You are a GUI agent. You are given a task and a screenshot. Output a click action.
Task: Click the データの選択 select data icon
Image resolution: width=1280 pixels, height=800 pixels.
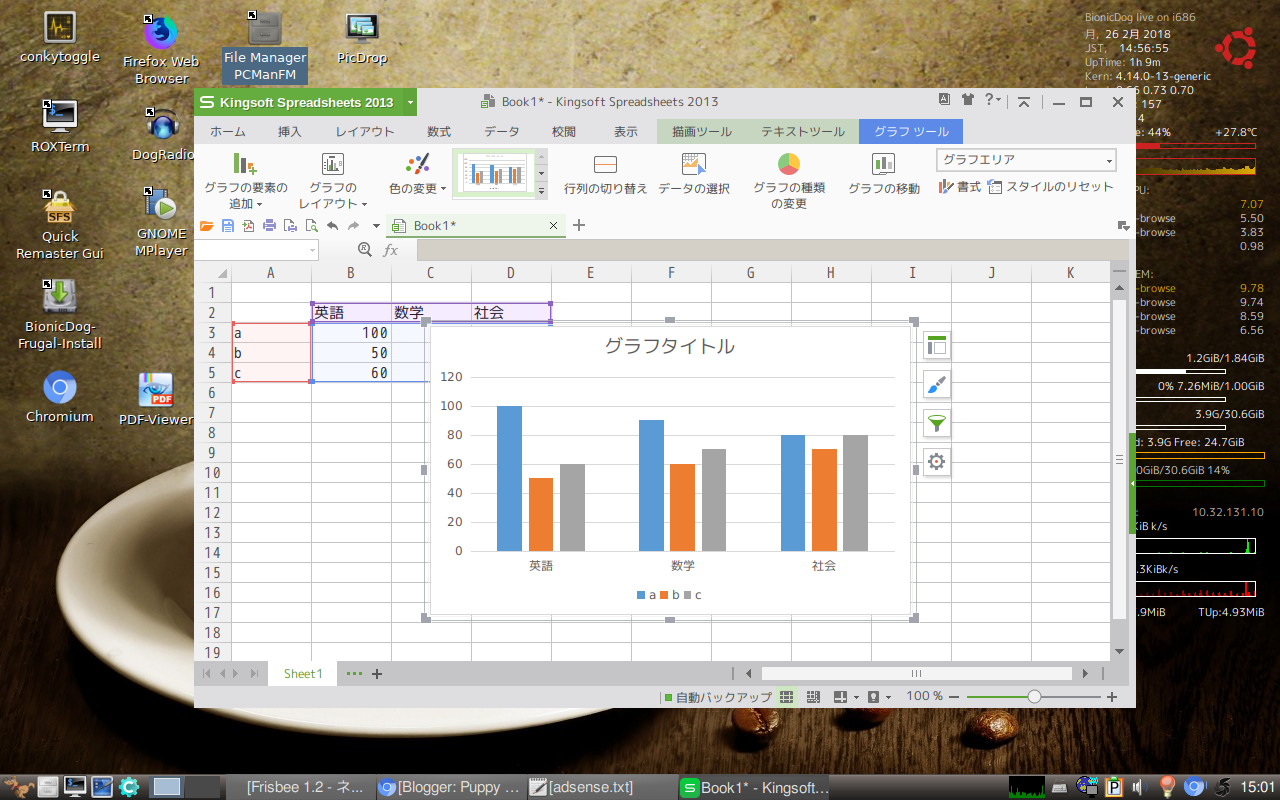[694, 163]
